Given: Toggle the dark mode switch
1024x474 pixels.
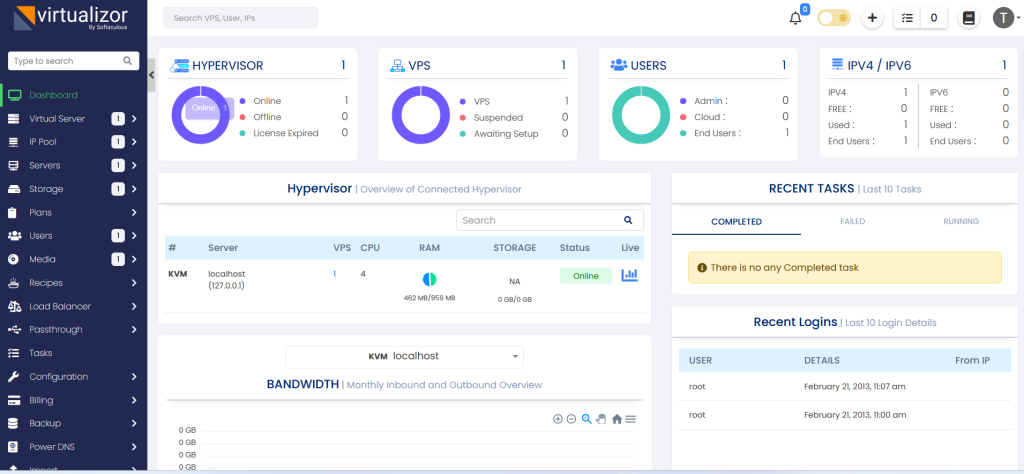Looking at the screenshot, I should (832, 18).
